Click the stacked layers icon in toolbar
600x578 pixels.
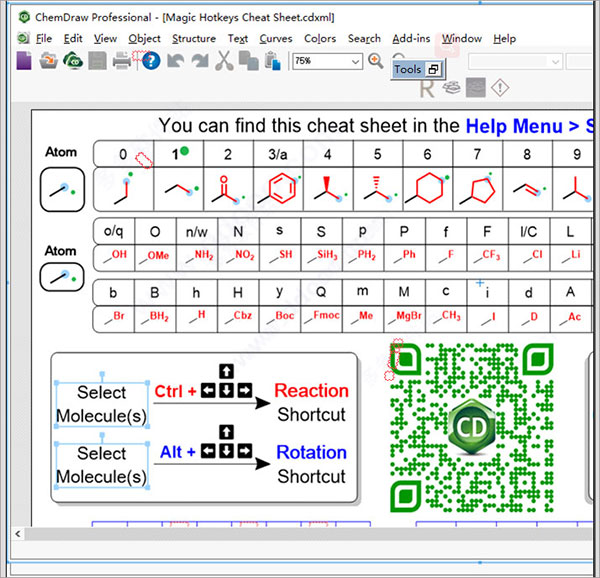coord(452,88)
